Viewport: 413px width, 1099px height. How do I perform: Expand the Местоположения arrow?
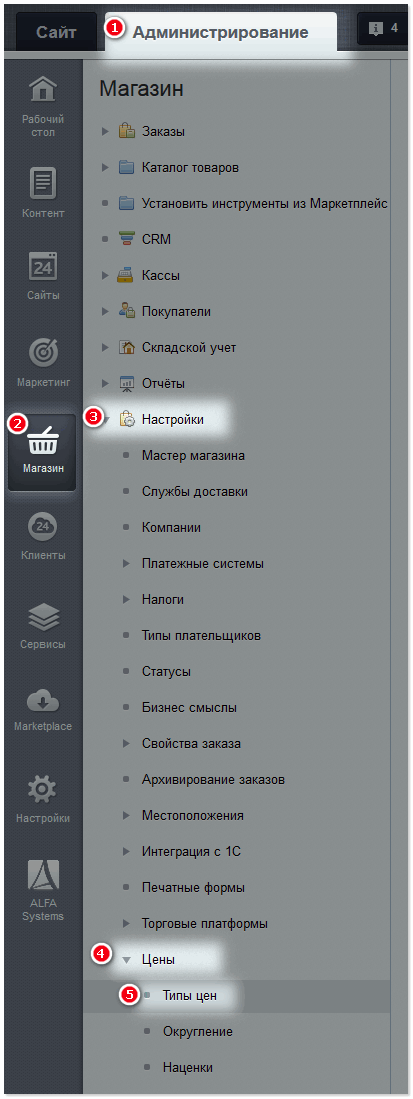click(x=126, y=816)
